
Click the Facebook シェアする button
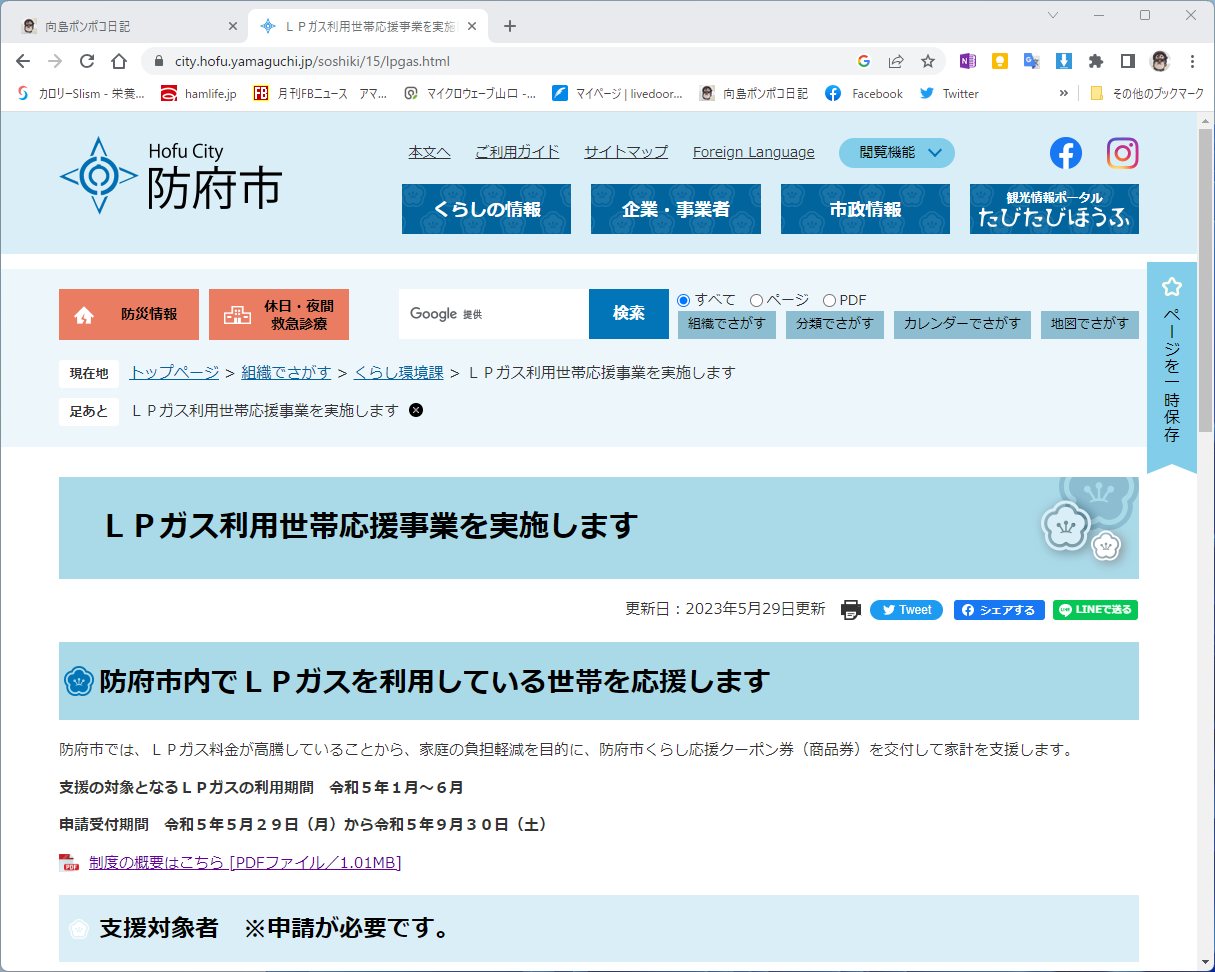(x=999, y=610)
